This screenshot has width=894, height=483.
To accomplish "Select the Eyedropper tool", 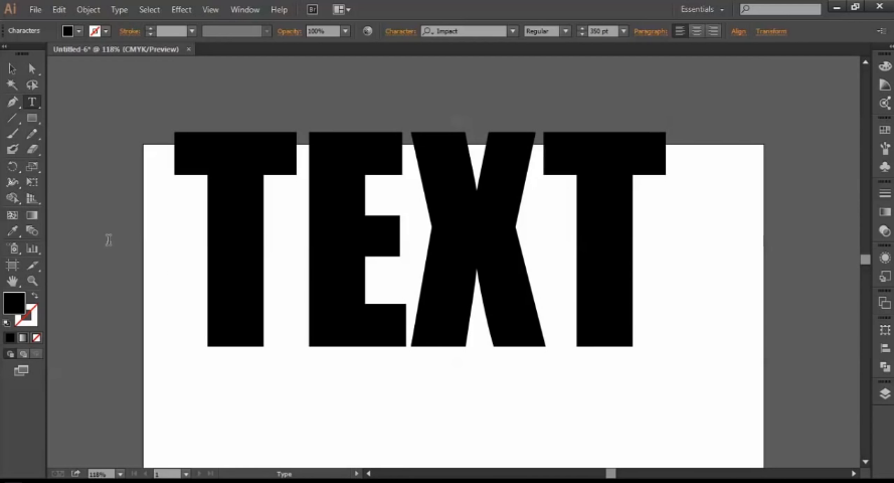I will pos(12,231).
